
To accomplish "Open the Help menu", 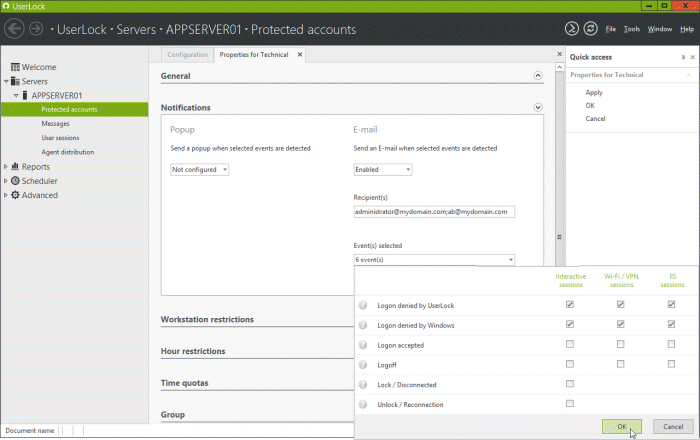I will (x=687, y=29).
